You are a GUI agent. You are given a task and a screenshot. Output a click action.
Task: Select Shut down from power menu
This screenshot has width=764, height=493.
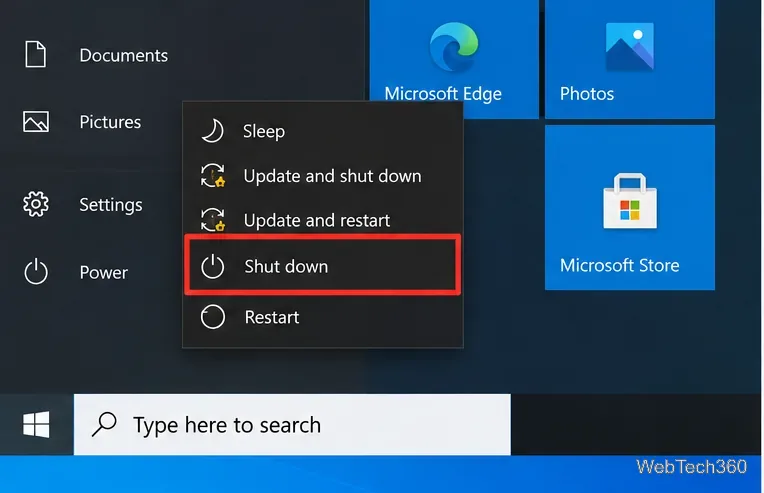click(x=286, y=266)
